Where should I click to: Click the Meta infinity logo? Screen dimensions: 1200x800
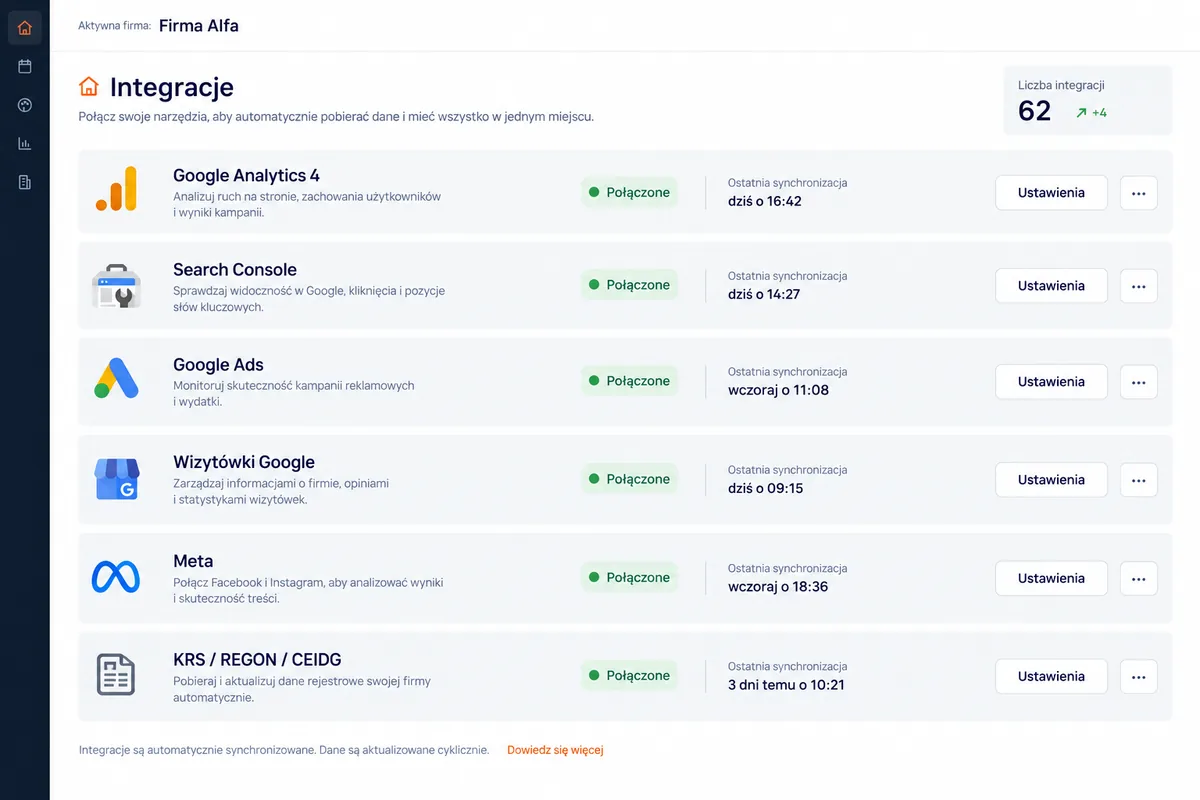point(116,577)
